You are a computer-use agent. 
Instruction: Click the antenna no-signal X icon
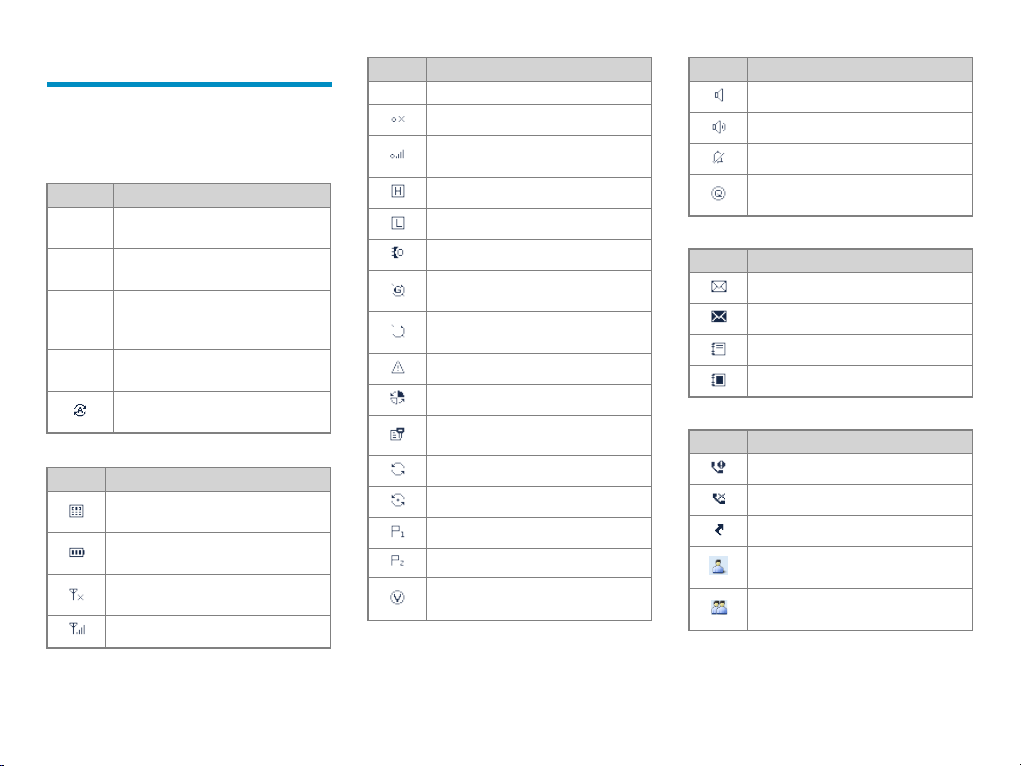(x=76, y=594)
